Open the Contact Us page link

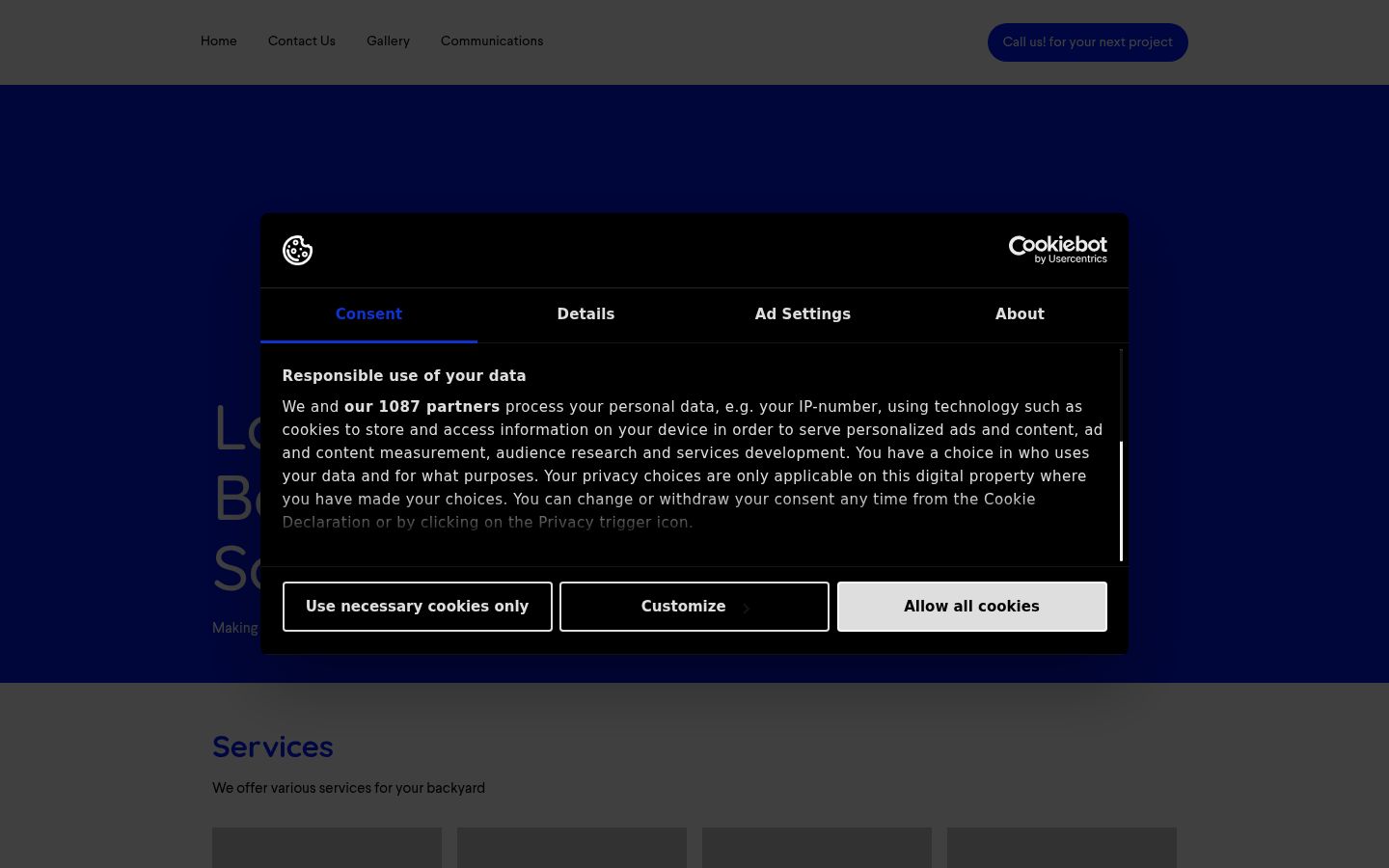pyautogui.click(x=302, y=41)
